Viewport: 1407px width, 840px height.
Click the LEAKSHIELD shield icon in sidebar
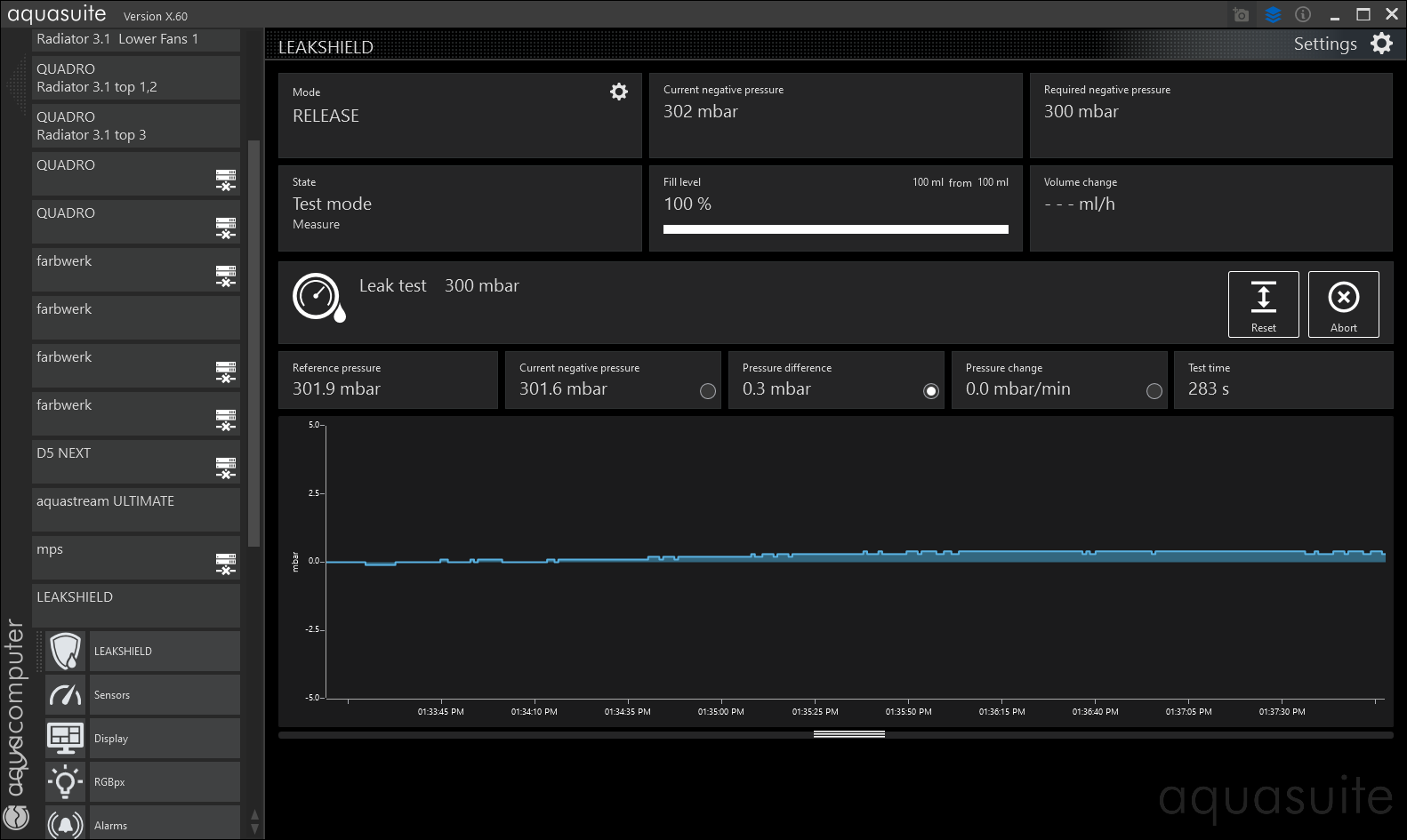point(66,652)
